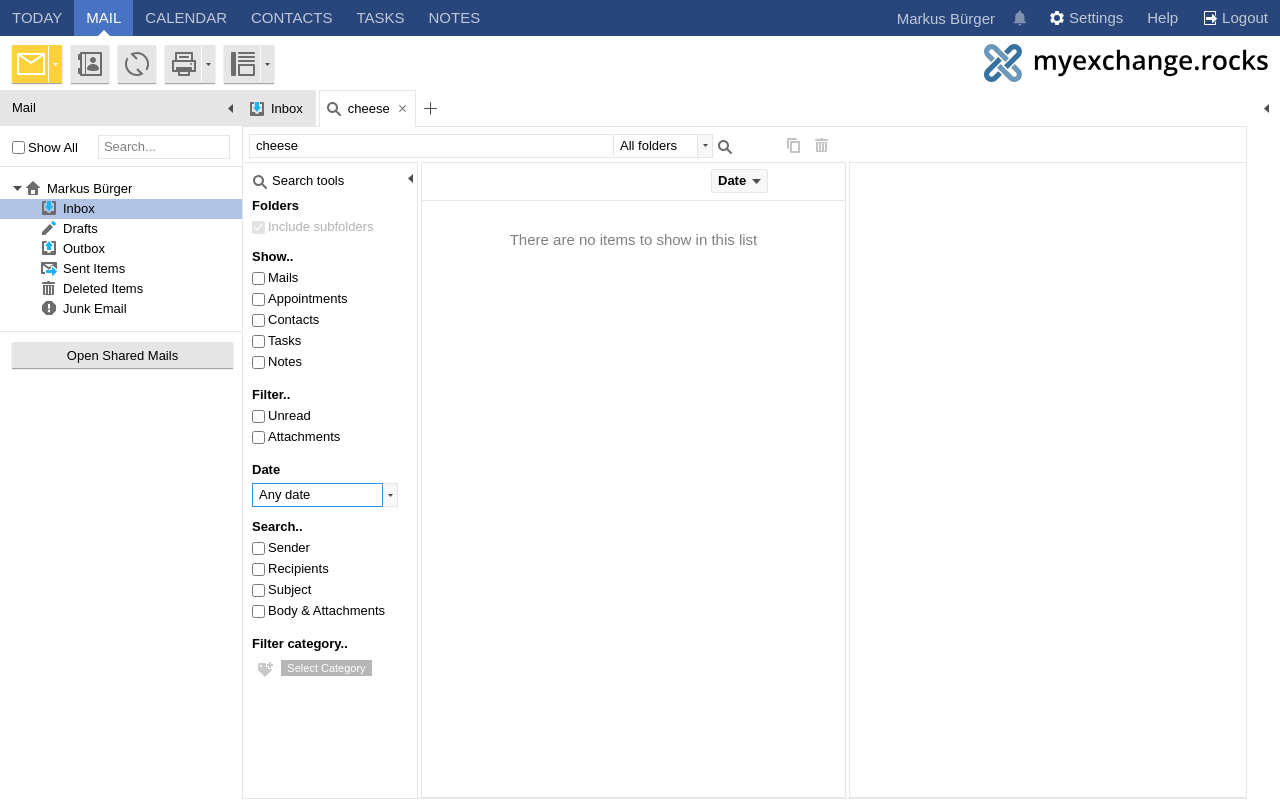Refresh mail with the sync icon
Viewport: 1280px width, 800px height.
tap(137, 64)
